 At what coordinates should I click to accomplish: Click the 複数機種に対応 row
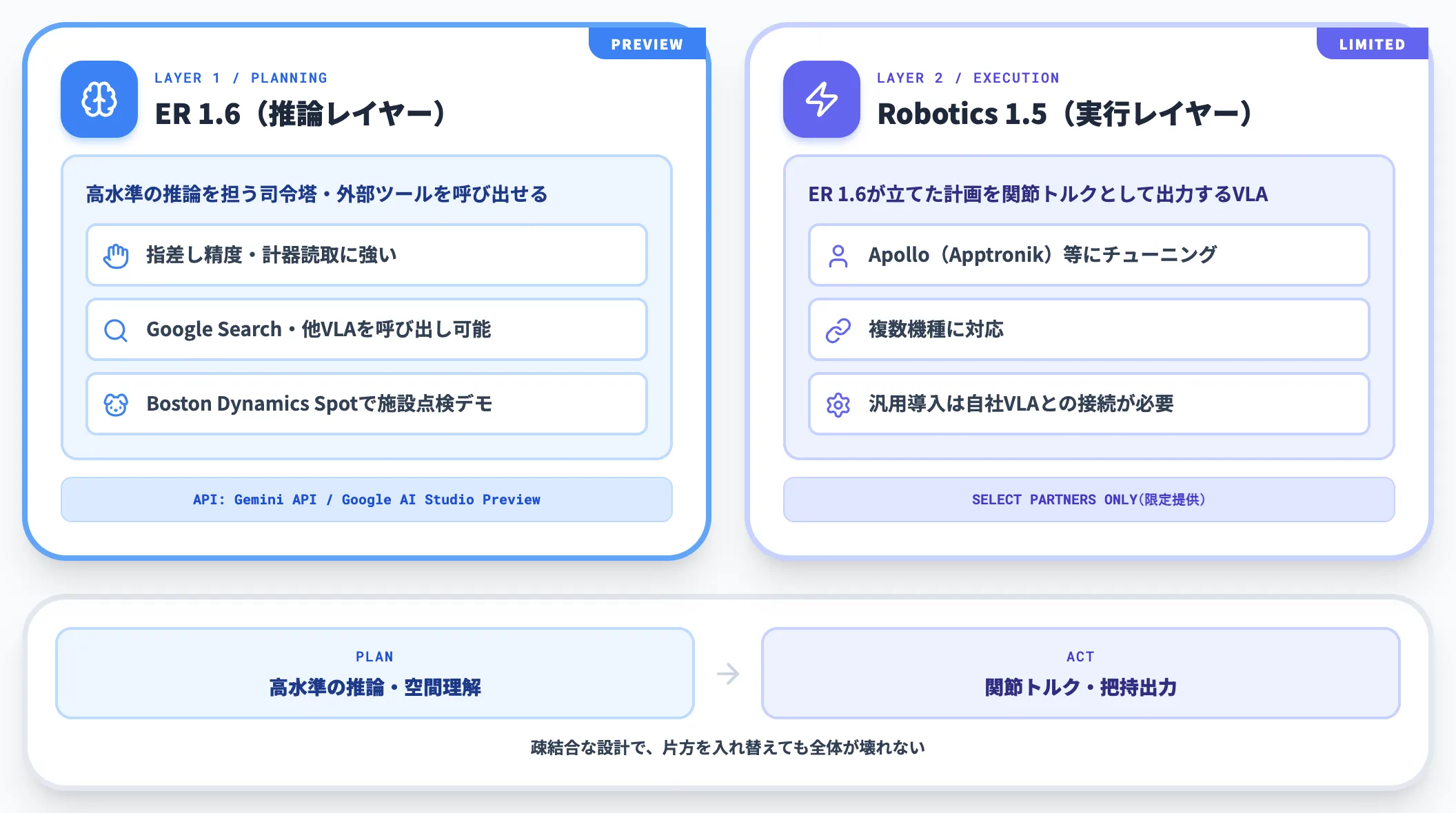point(1089,329)
